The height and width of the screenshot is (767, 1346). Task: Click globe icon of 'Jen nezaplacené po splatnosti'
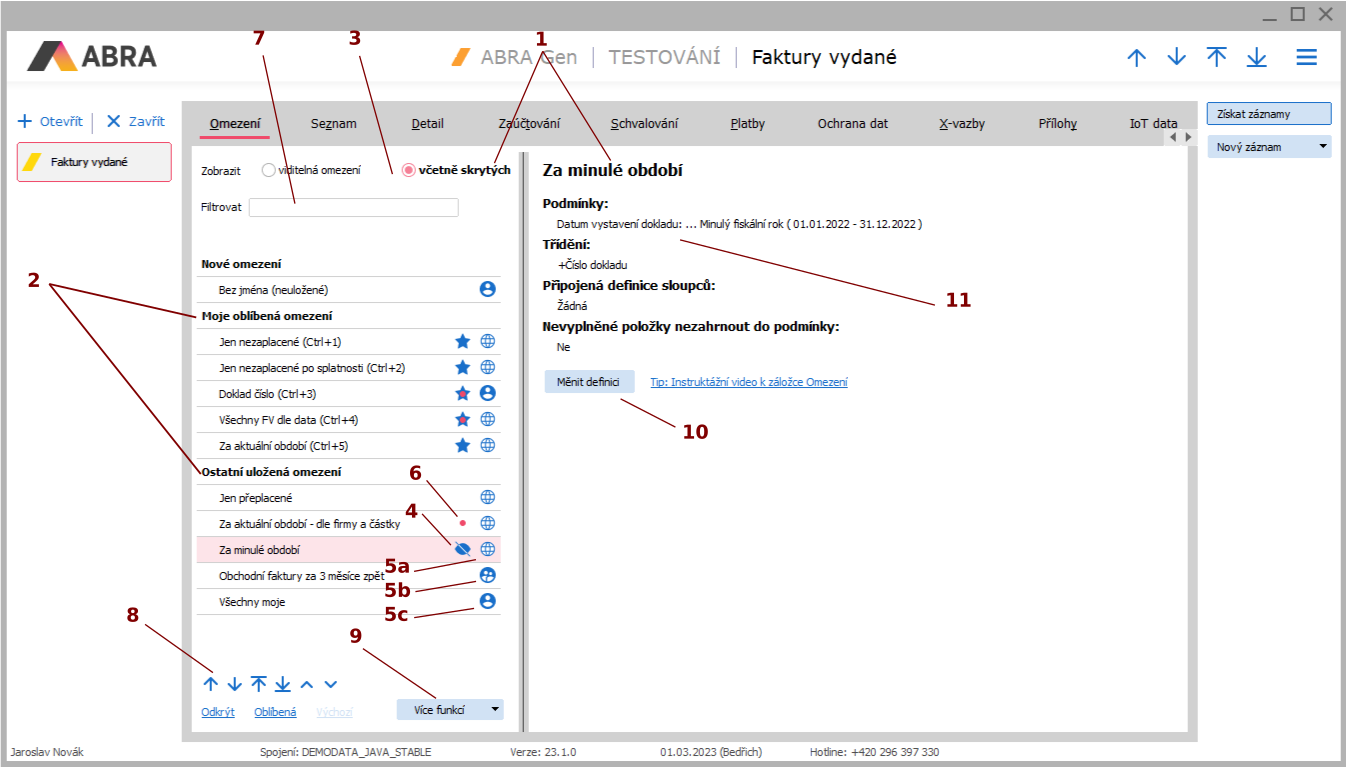coord(488,367)
